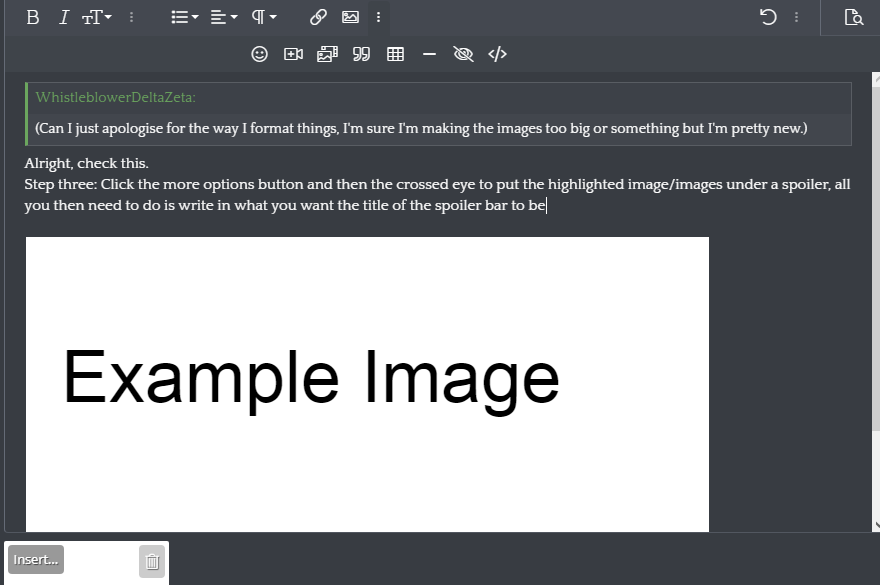
Task: Insert a link
Action: (318, 17)
